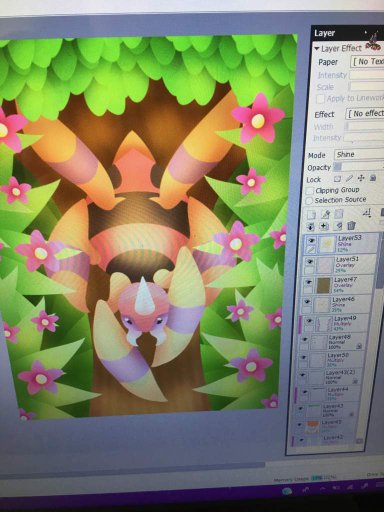Toggle visibility of Layer47
The height and width of the screenshot is (512, 384).
pyautogui.click(x=308, y=282)
